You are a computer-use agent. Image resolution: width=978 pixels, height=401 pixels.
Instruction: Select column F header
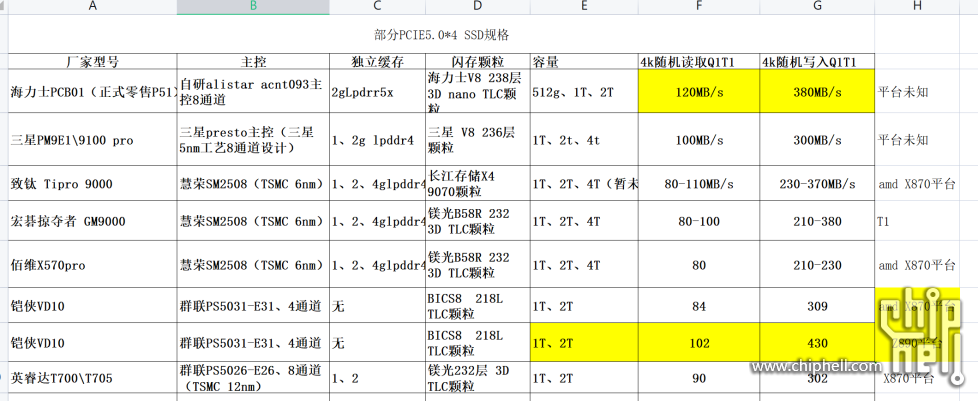pyautogui.click(x=699, y=7)
